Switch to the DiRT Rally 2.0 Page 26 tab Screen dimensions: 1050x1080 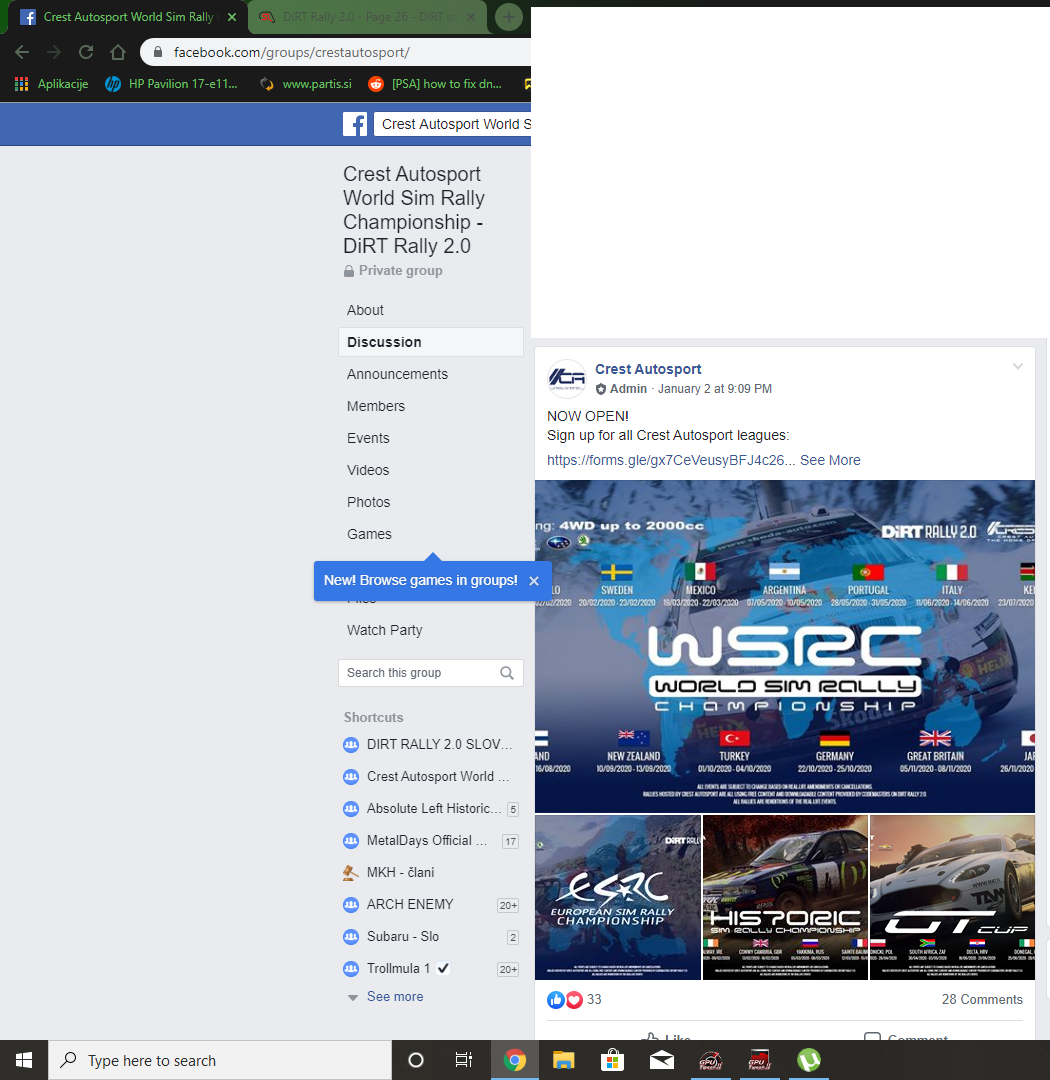pos(369,17)
